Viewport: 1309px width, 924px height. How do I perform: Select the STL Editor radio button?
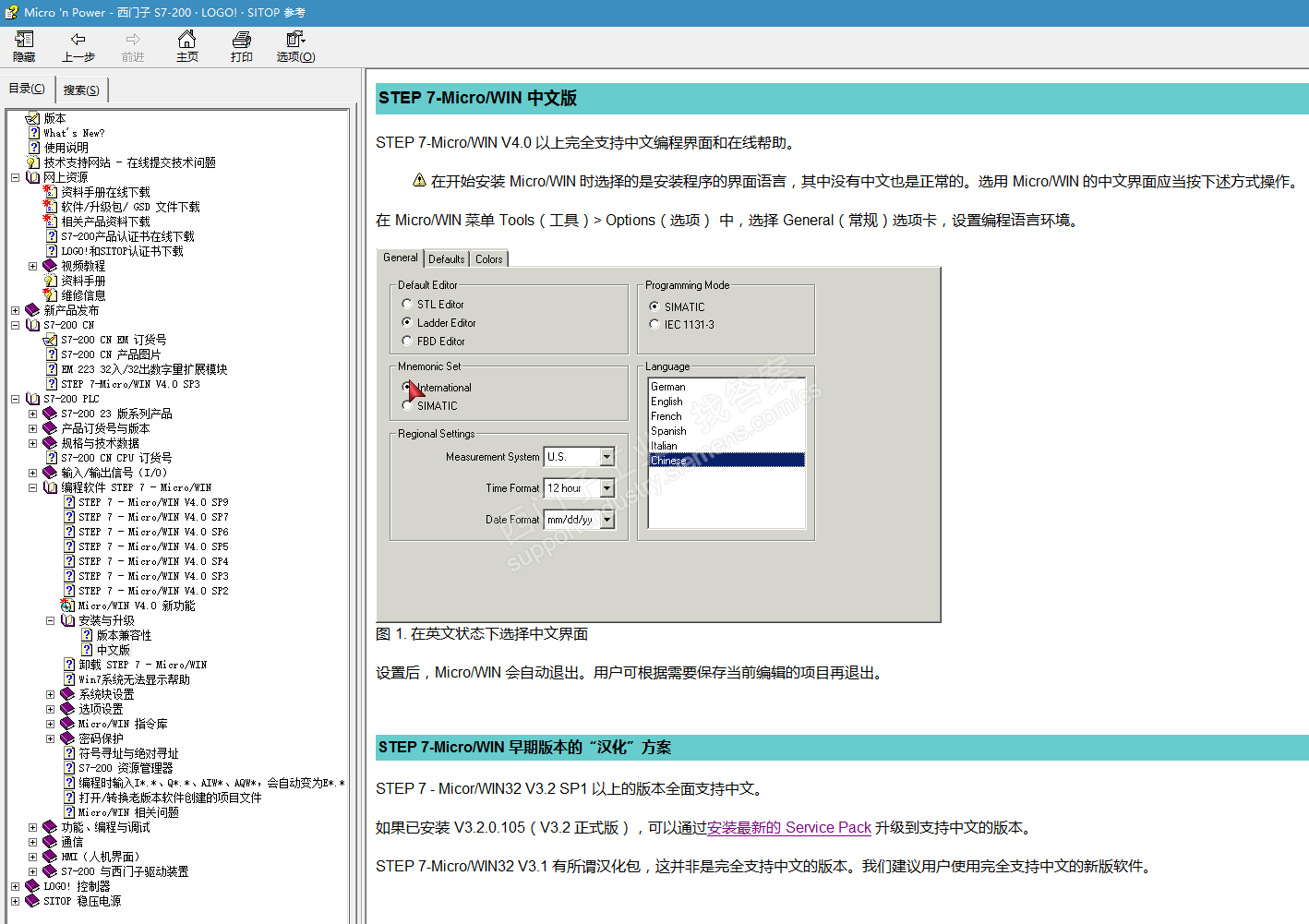pyautogui.click(x=407, y=304)
